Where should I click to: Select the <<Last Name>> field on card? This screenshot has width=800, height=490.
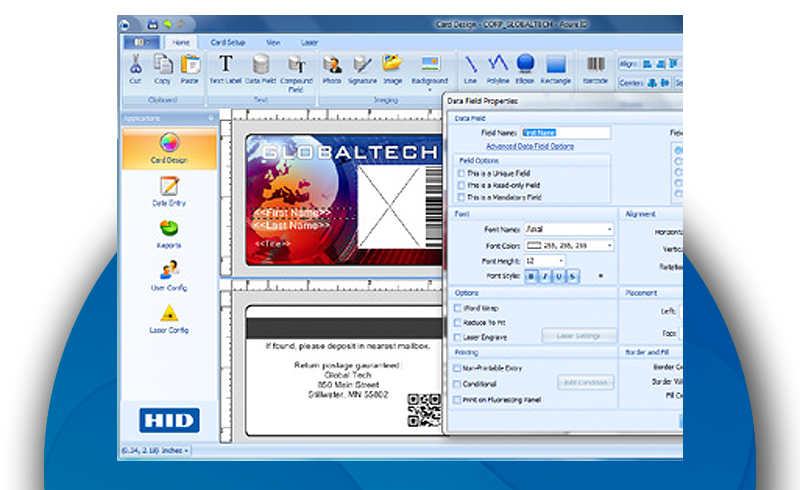coord(291,225)
